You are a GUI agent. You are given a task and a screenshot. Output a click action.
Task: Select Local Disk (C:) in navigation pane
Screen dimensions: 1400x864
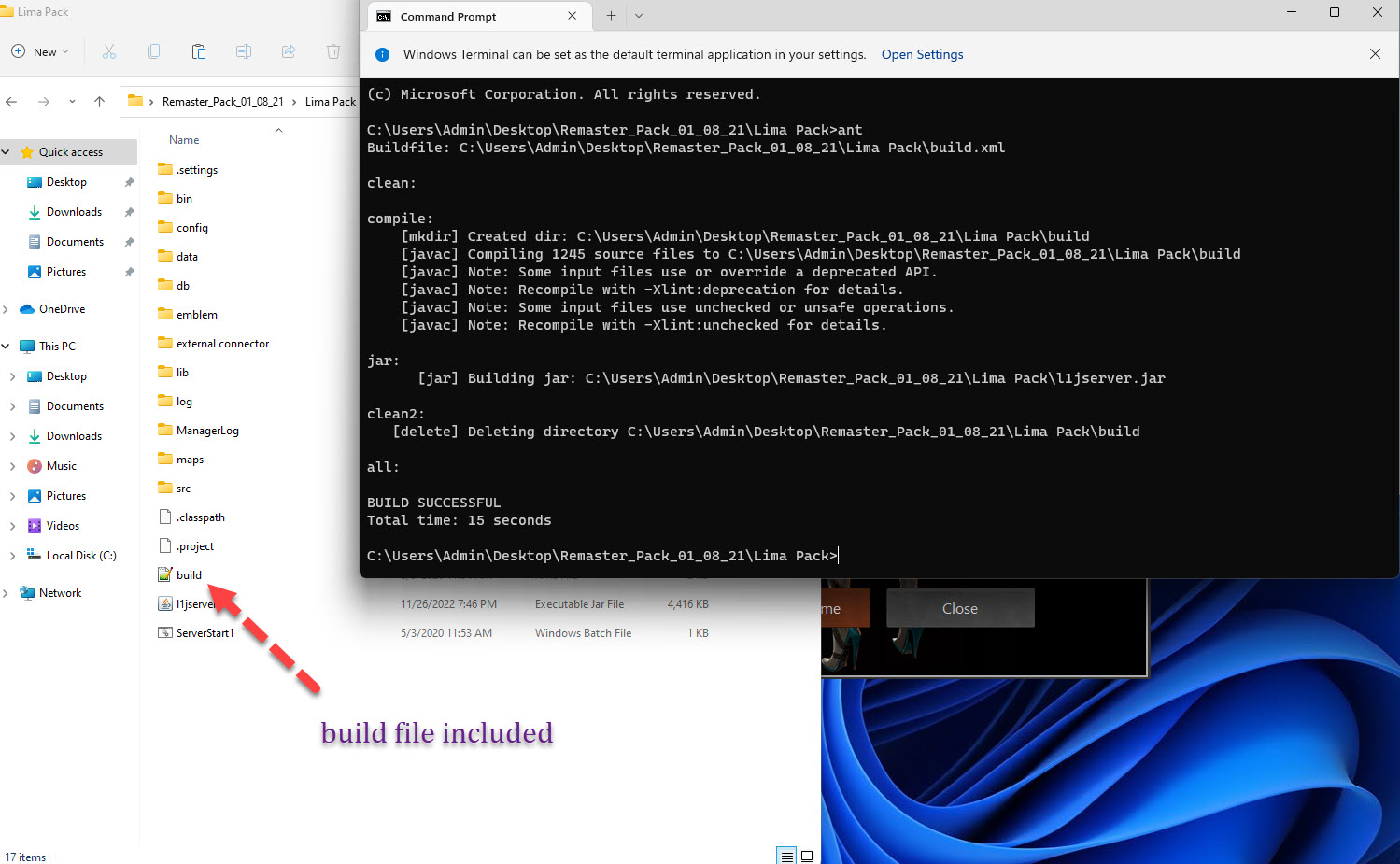pos(81,556)
